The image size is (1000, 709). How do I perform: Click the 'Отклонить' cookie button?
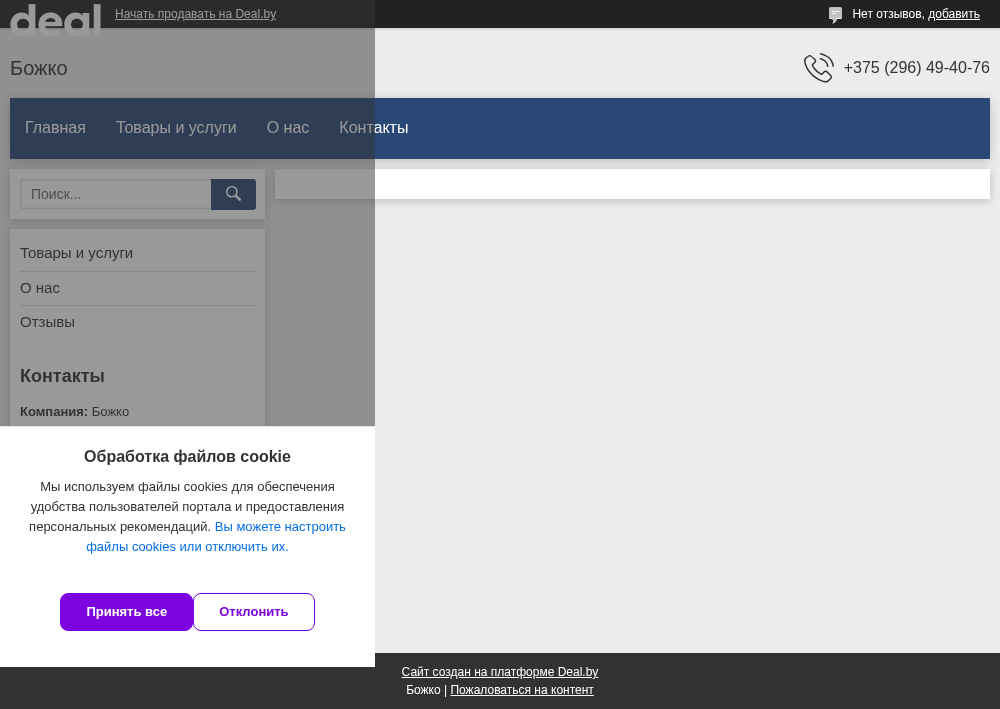[x=254, y=612]
